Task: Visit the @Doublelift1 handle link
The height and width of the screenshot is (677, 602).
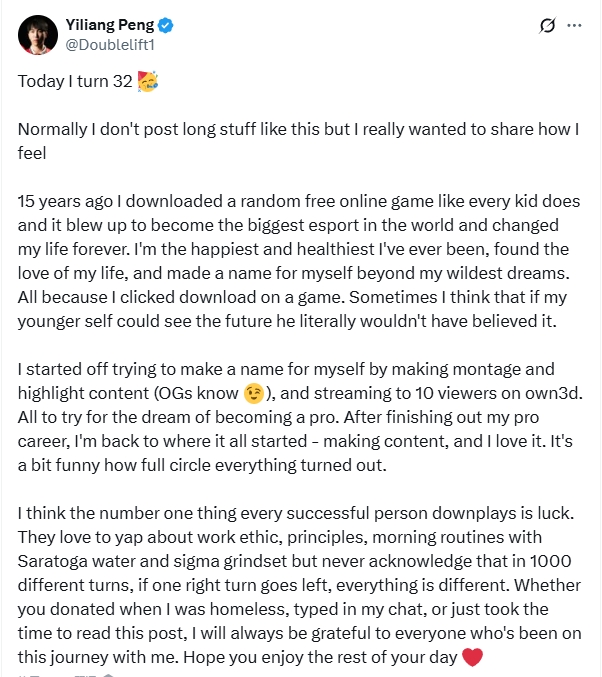Action: [110, 45]
